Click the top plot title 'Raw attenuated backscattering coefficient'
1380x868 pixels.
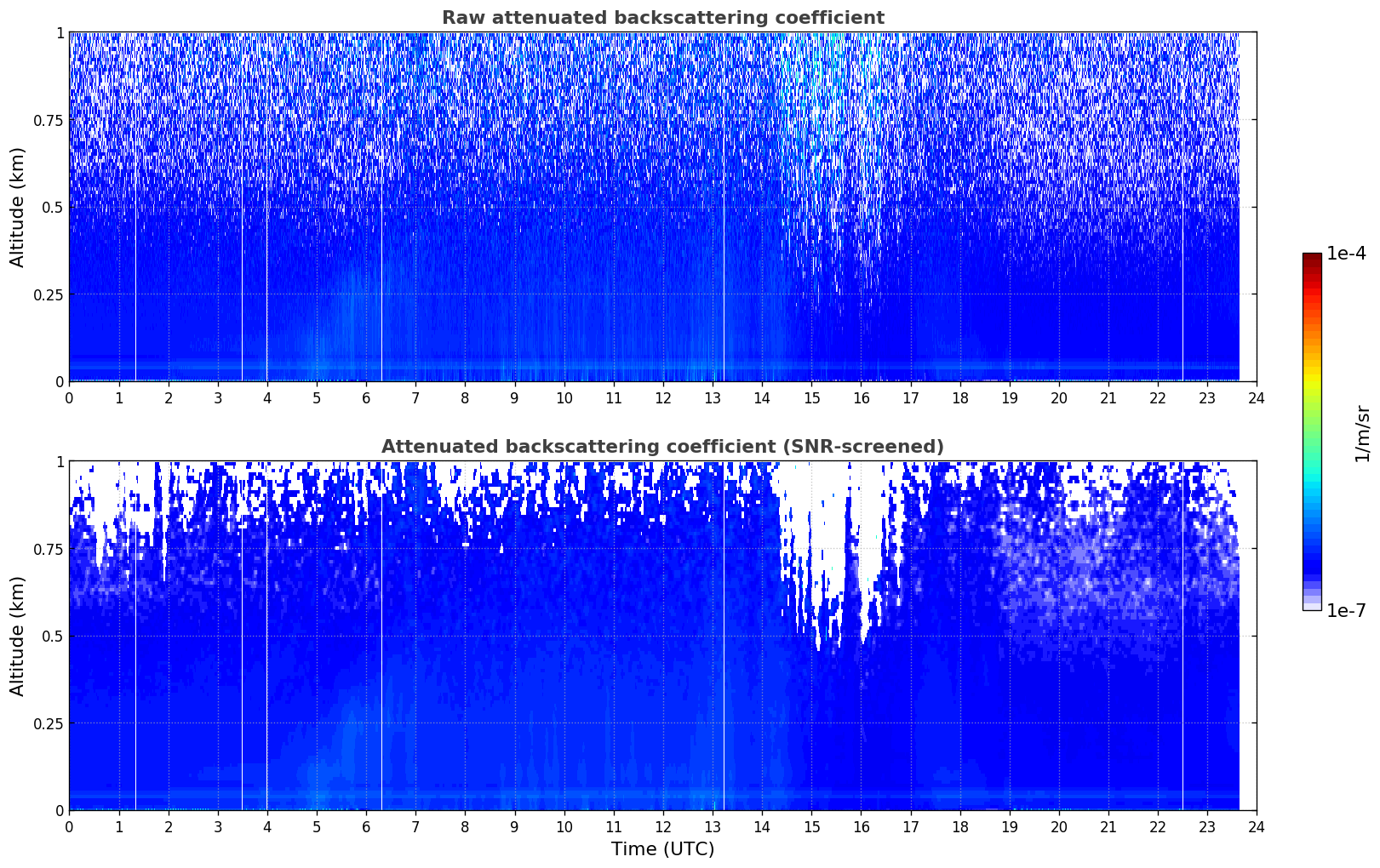pos(662,18)
